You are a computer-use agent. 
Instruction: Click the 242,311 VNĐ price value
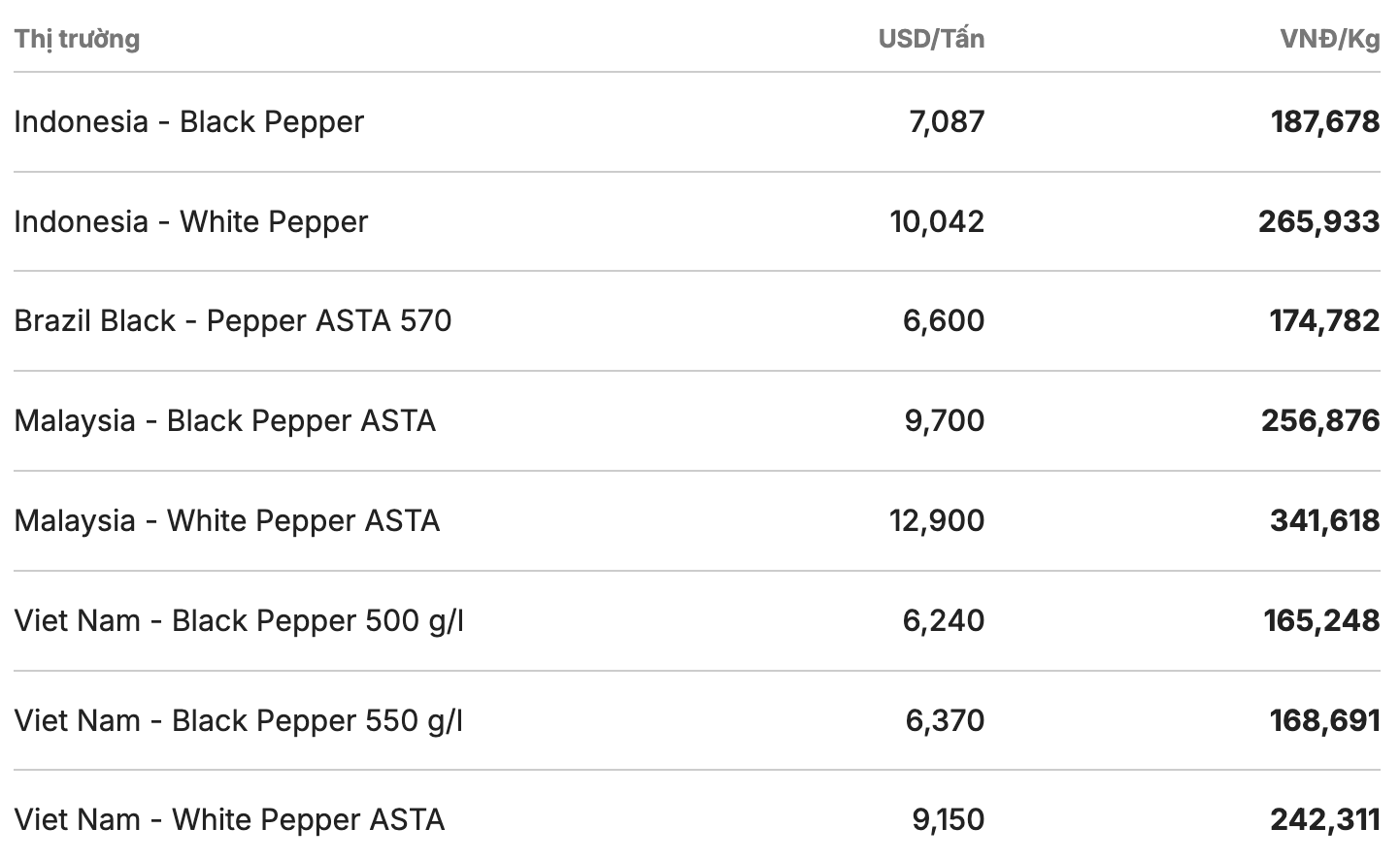pyautogui.click(x=1325, y=820)
